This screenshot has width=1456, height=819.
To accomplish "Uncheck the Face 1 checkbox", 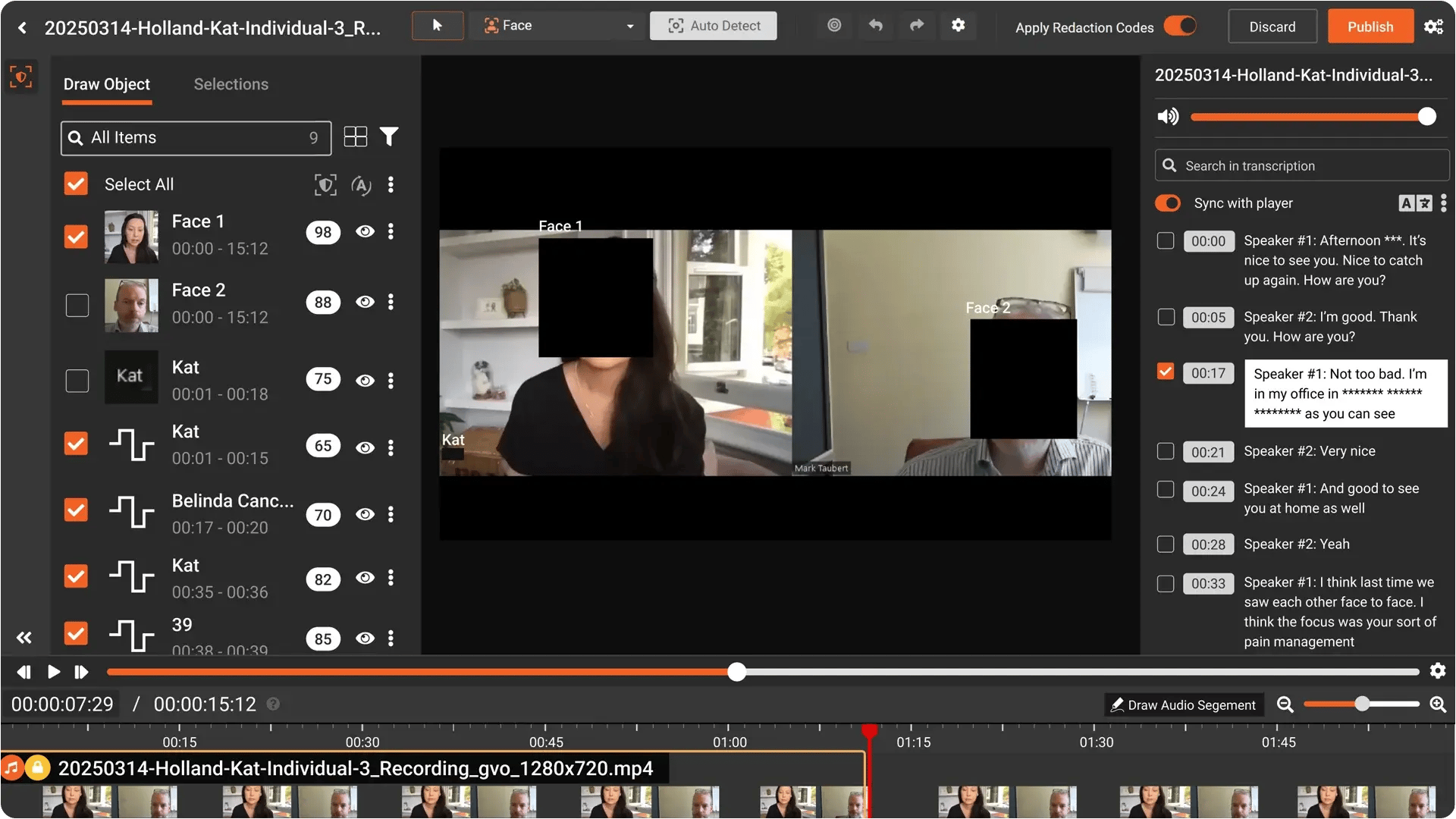I will tap(76, 237).
